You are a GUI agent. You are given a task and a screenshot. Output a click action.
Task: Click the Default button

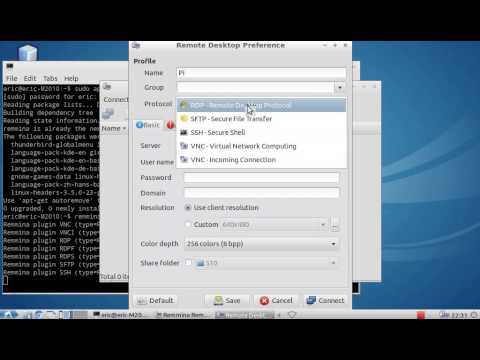pyautogui.click(x=155, y=300)
